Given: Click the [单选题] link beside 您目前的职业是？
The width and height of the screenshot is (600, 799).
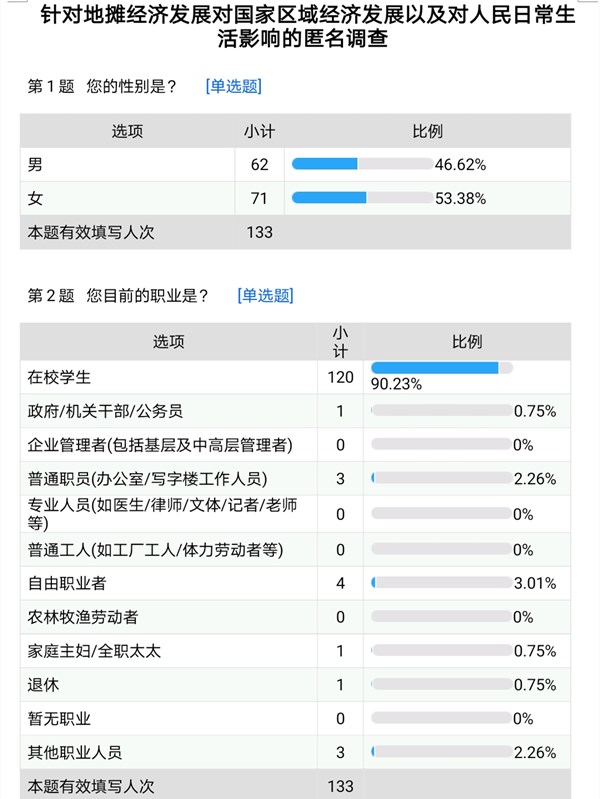Looking at the screenshot, I should coord(265,295).
